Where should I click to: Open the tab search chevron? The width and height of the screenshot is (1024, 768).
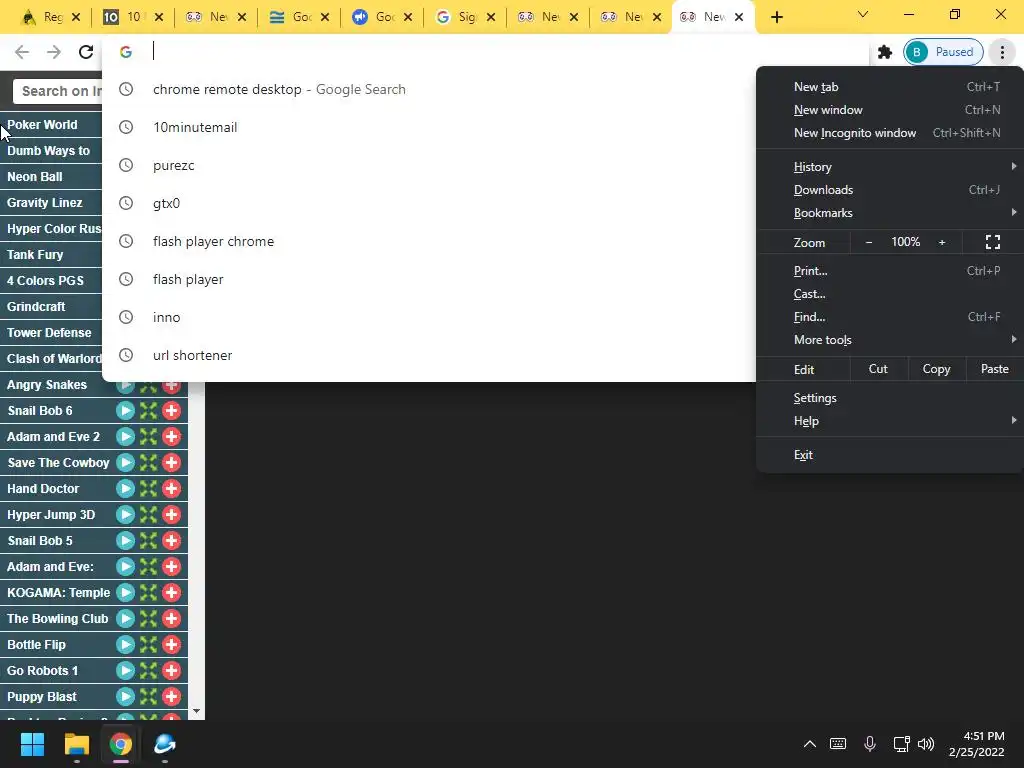click(863, 14)
